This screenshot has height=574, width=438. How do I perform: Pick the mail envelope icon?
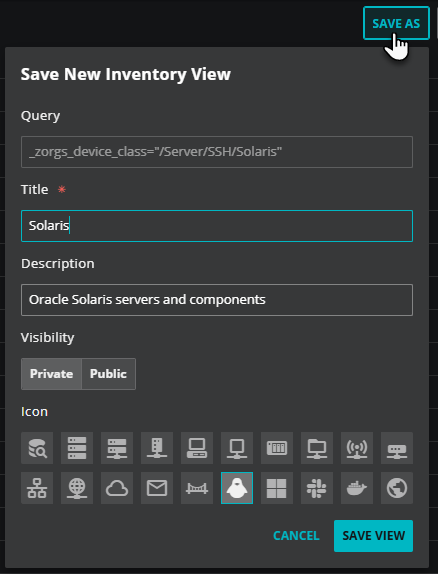click(157, 488)
